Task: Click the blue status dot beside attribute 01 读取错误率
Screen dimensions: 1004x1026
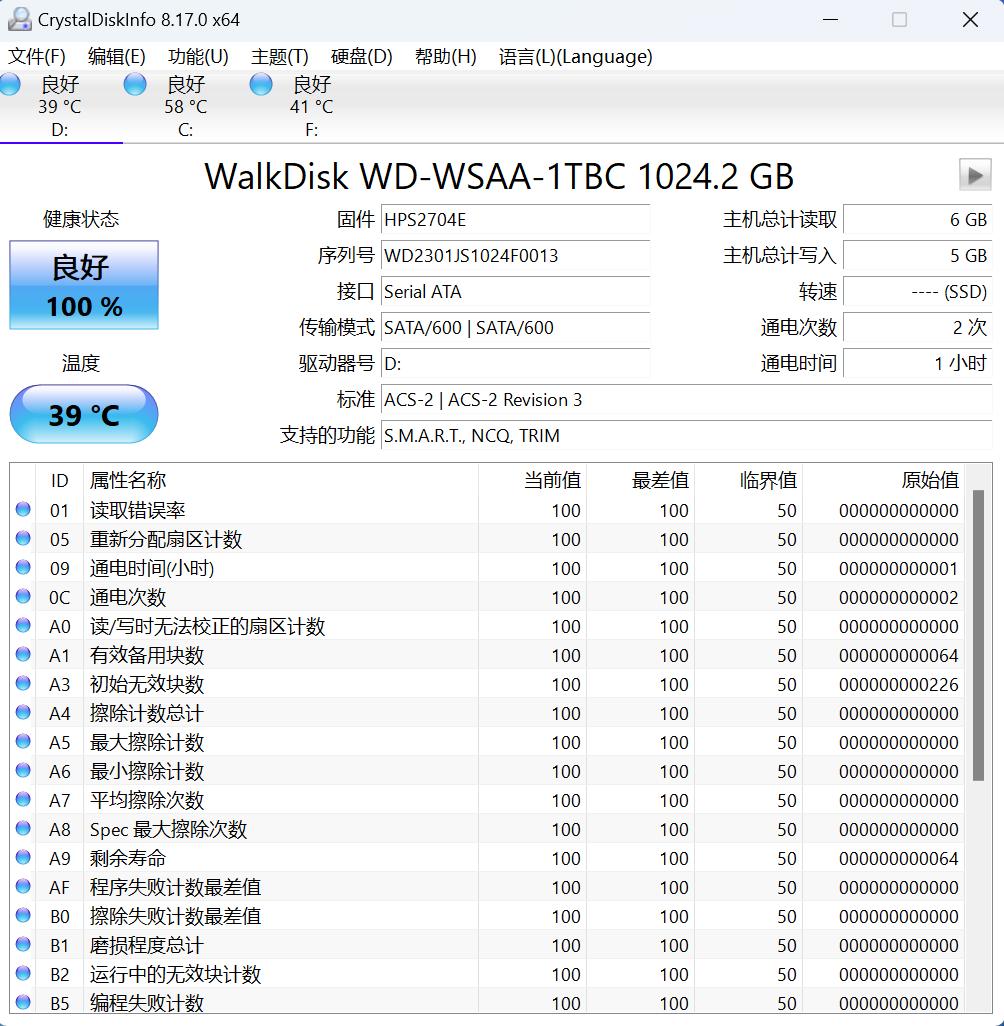Action: click(x=23, y=510)
